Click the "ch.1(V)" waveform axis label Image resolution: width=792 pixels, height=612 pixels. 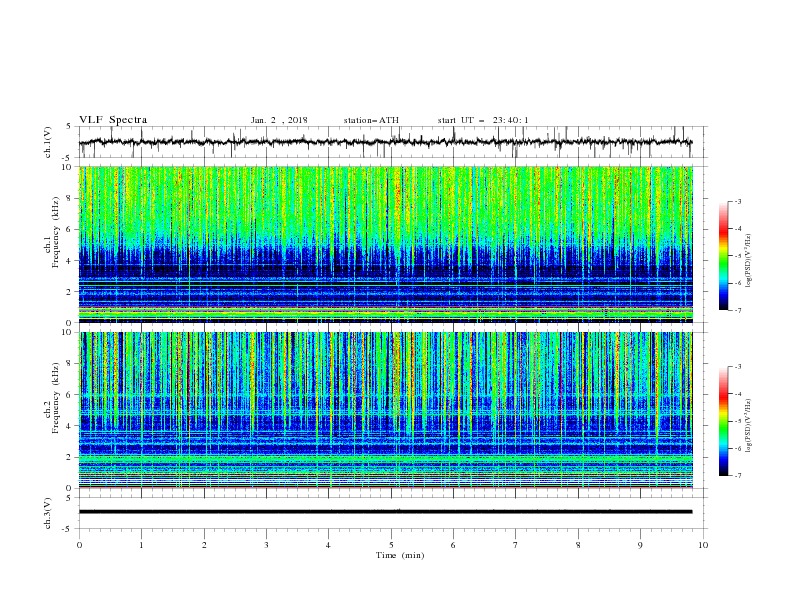(x=48, y=142)
